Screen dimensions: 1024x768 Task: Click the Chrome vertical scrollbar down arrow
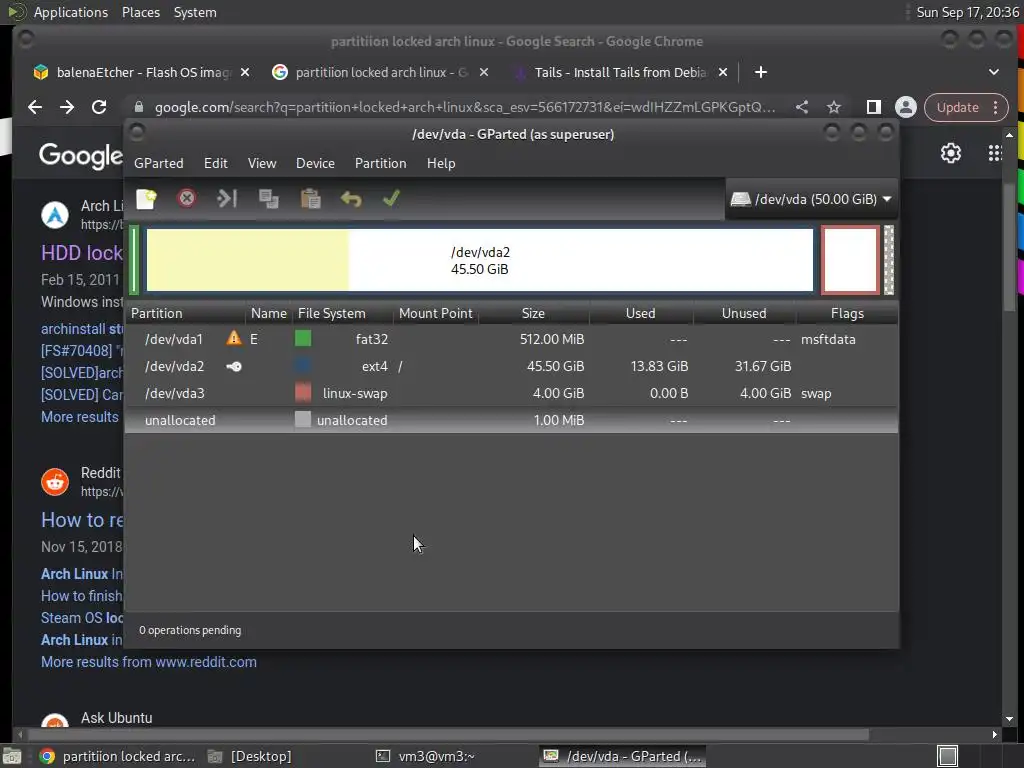click(1010, 718)
